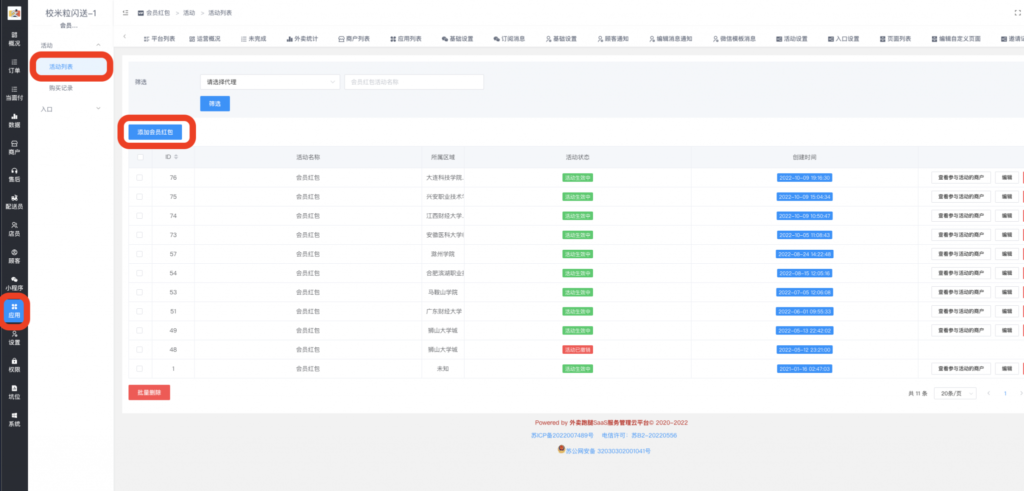Open 购买记录 in the side menu

coord(62,87)
